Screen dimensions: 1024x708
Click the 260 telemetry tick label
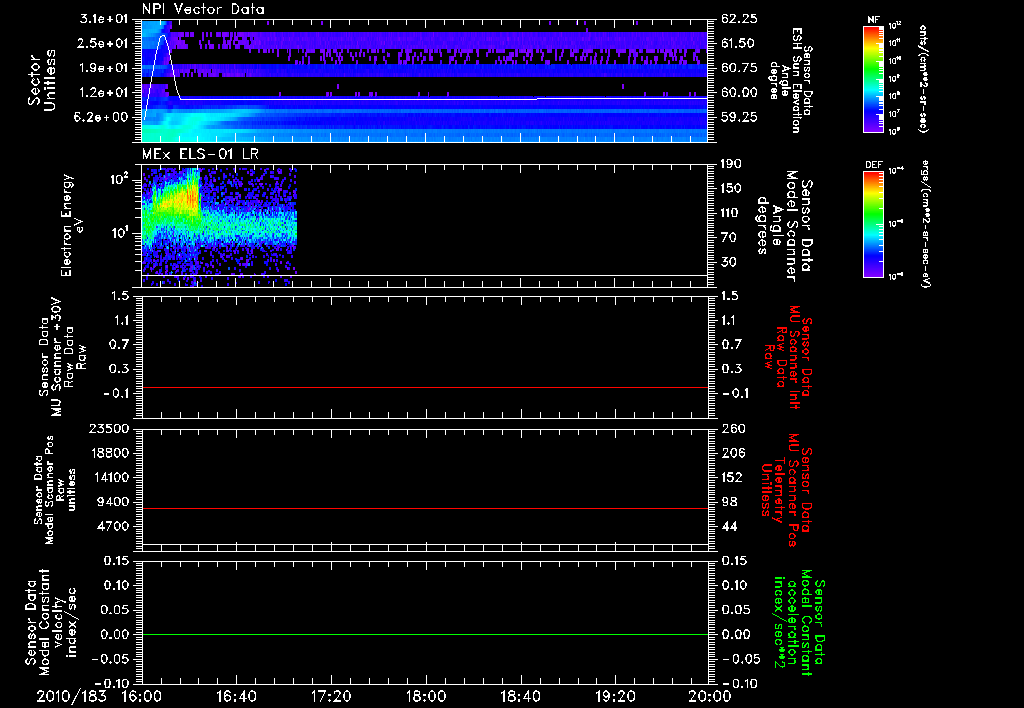732,429
